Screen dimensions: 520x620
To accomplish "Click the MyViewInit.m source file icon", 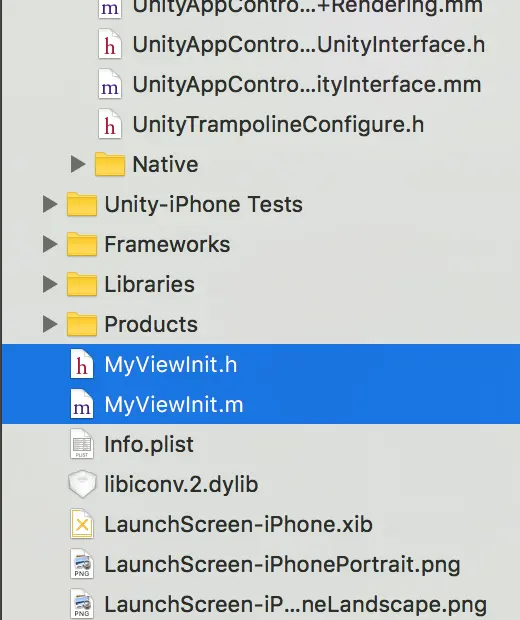I will pos(82,404).
